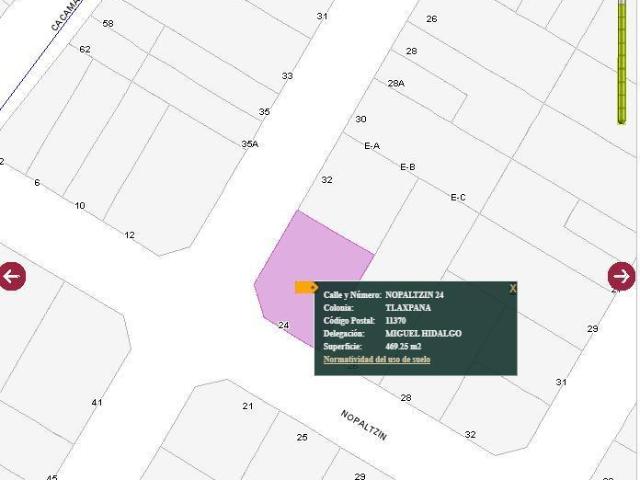Click the CACAMA street label

65,16
